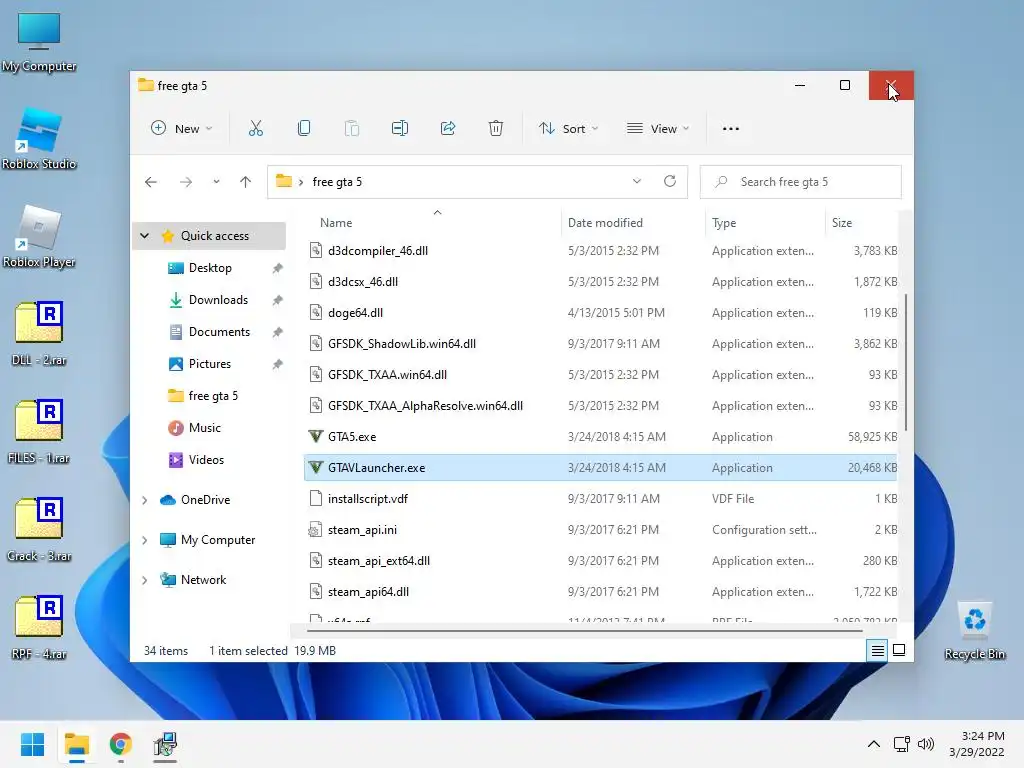Viewport: 1024px width, 768px height.
Task: Open the recent locations dropdown chevron
Action: point(216,182)
